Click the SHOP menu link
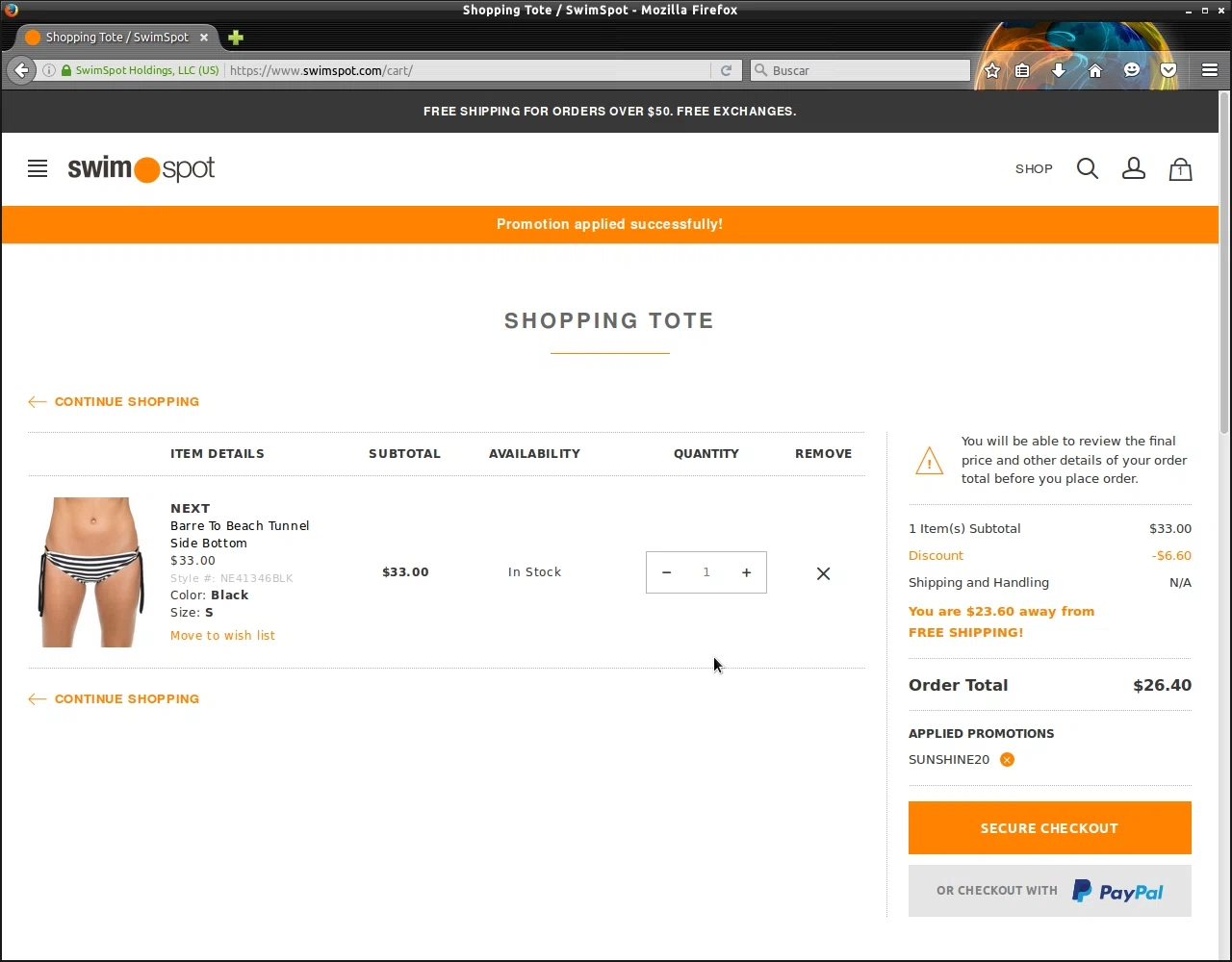 pos(1034,168)
